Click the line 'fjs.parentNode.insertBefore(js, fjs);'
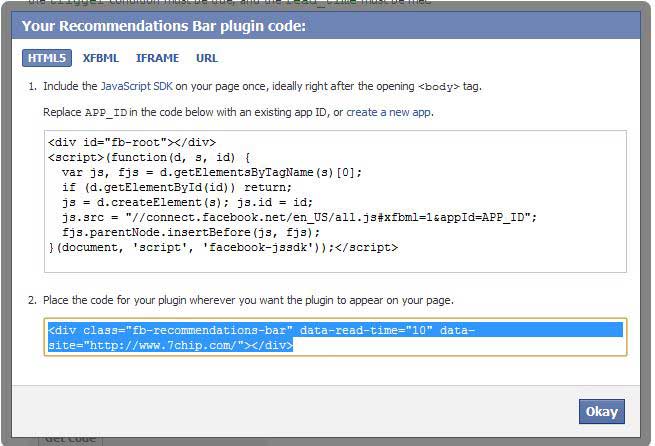 tap(191, 232)
